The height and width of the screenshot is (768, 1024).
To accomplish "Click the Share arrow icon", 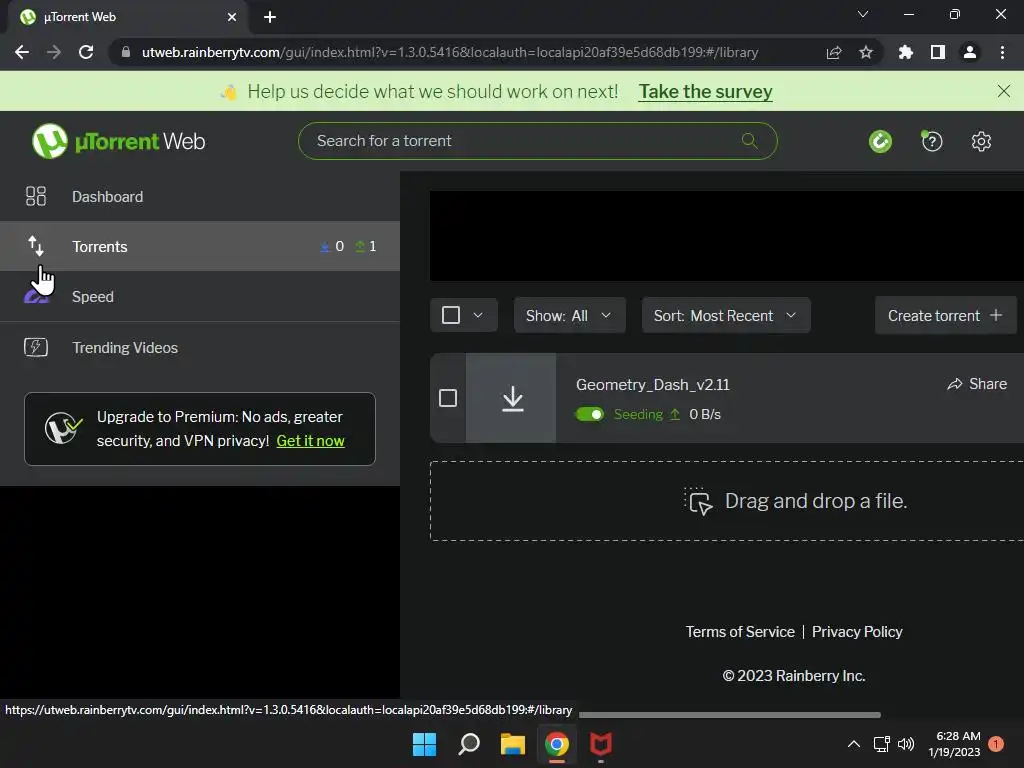I will (x=955, y=384).
